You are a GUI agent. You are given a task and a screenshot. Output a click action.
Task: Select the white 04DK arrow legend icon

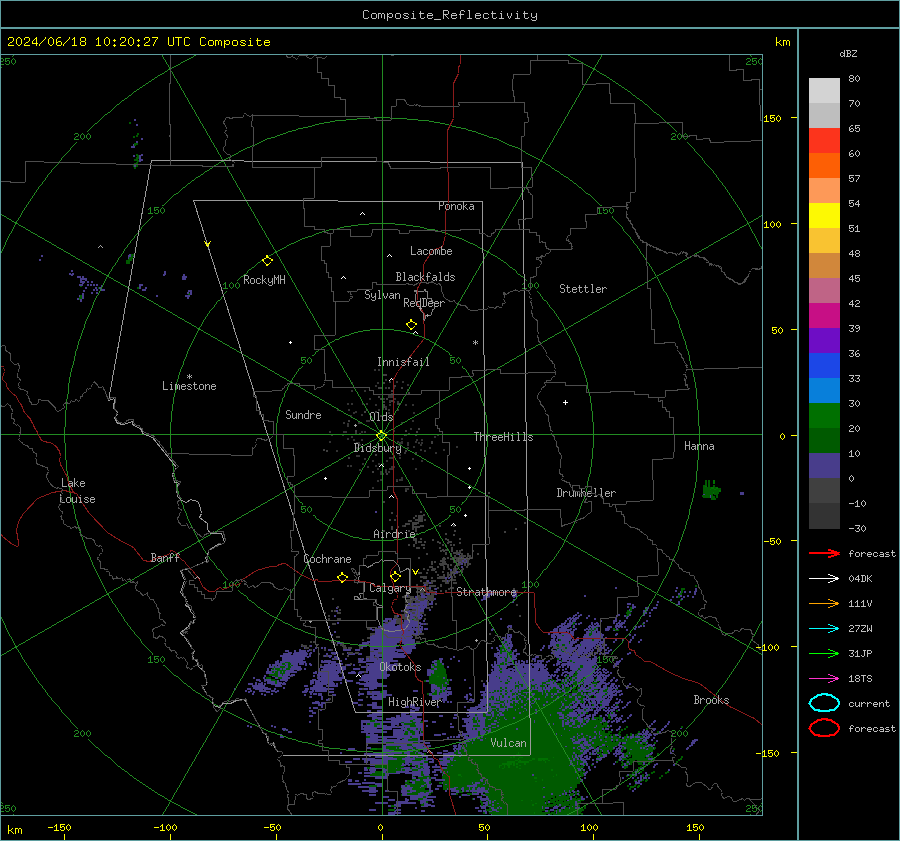824,578
